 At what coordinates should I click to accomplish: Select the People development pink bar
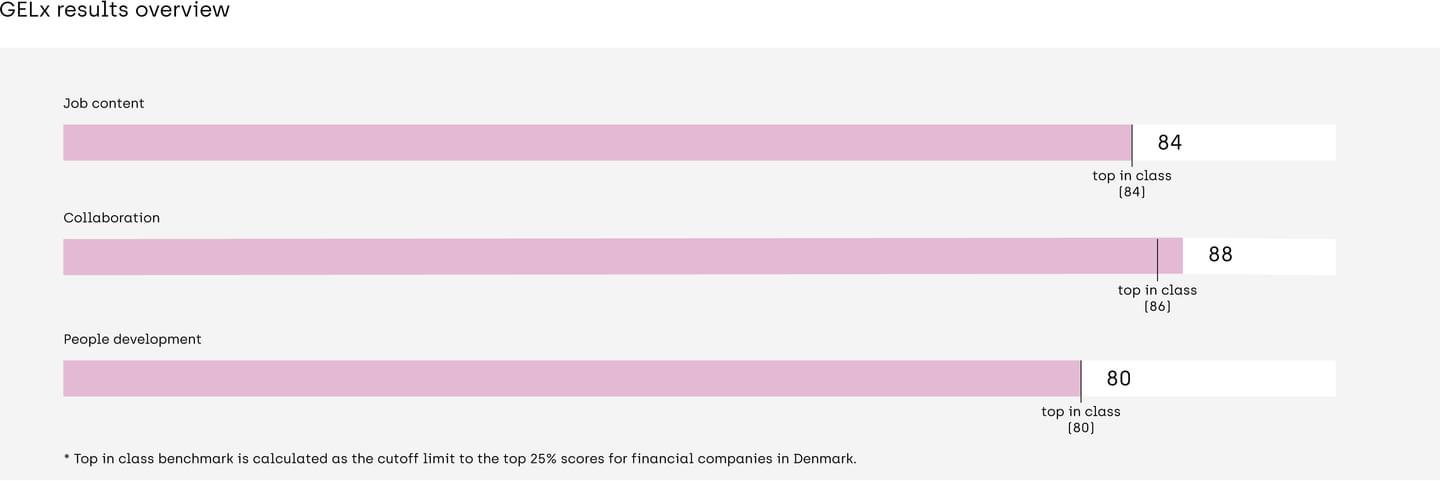(x=572, y=379)
